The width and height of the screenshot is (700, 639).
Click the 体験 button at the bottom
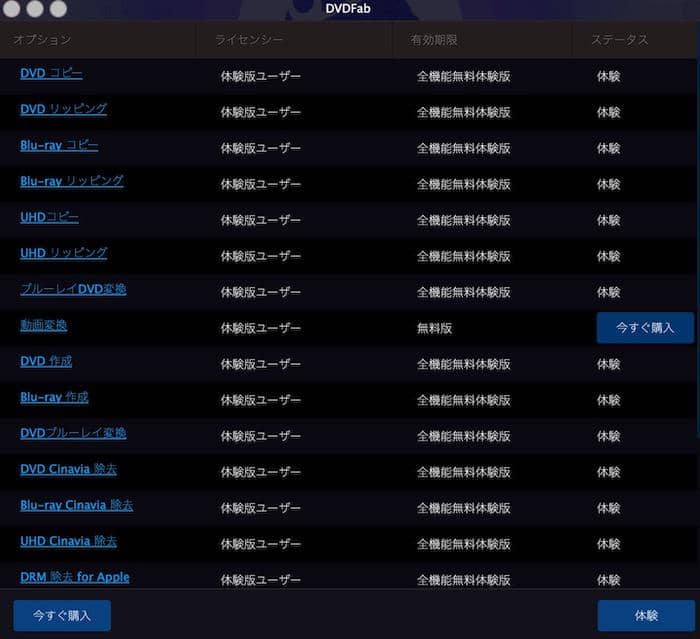tap(646, 616)
